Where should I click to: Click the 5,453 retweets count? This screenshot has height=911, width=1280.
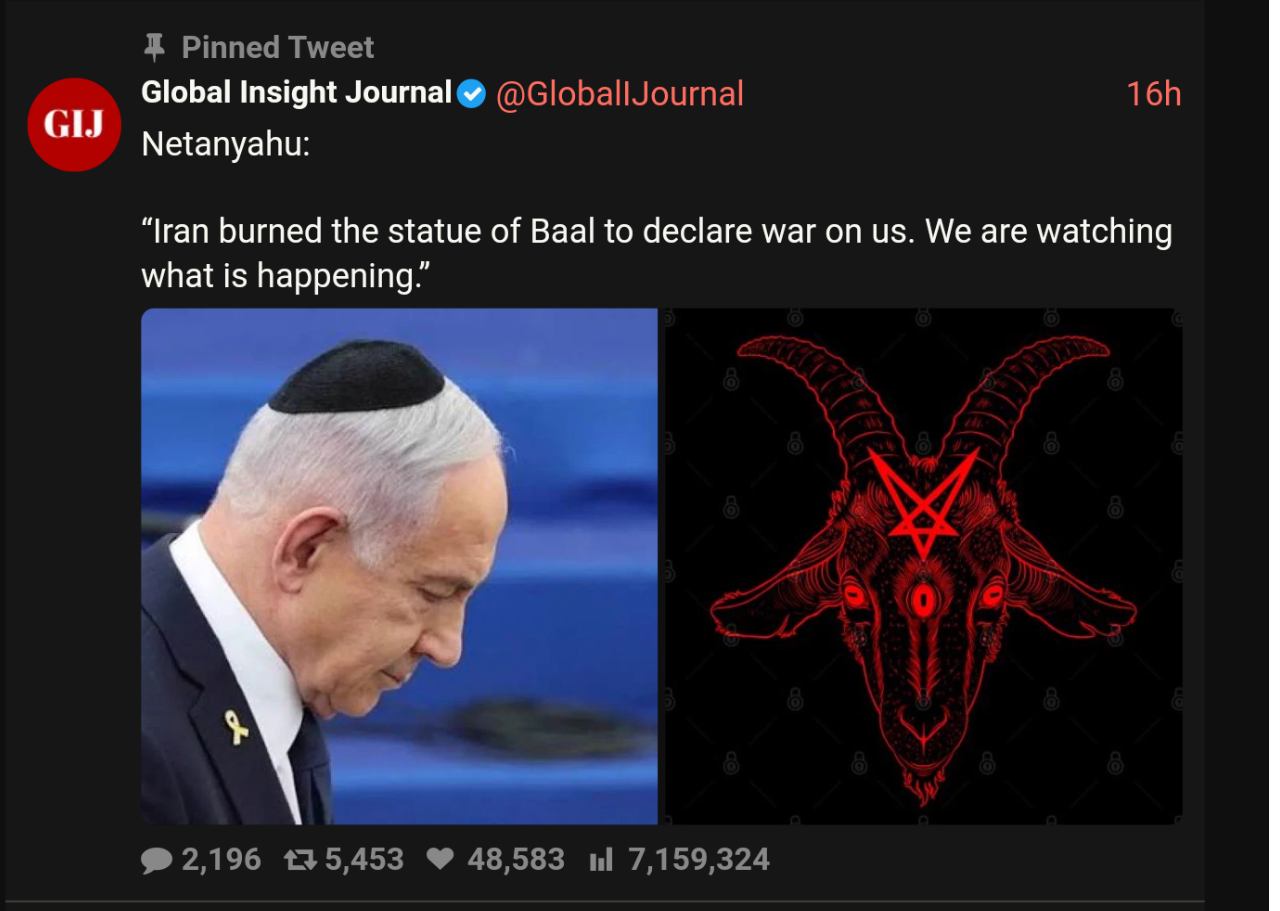364,860
